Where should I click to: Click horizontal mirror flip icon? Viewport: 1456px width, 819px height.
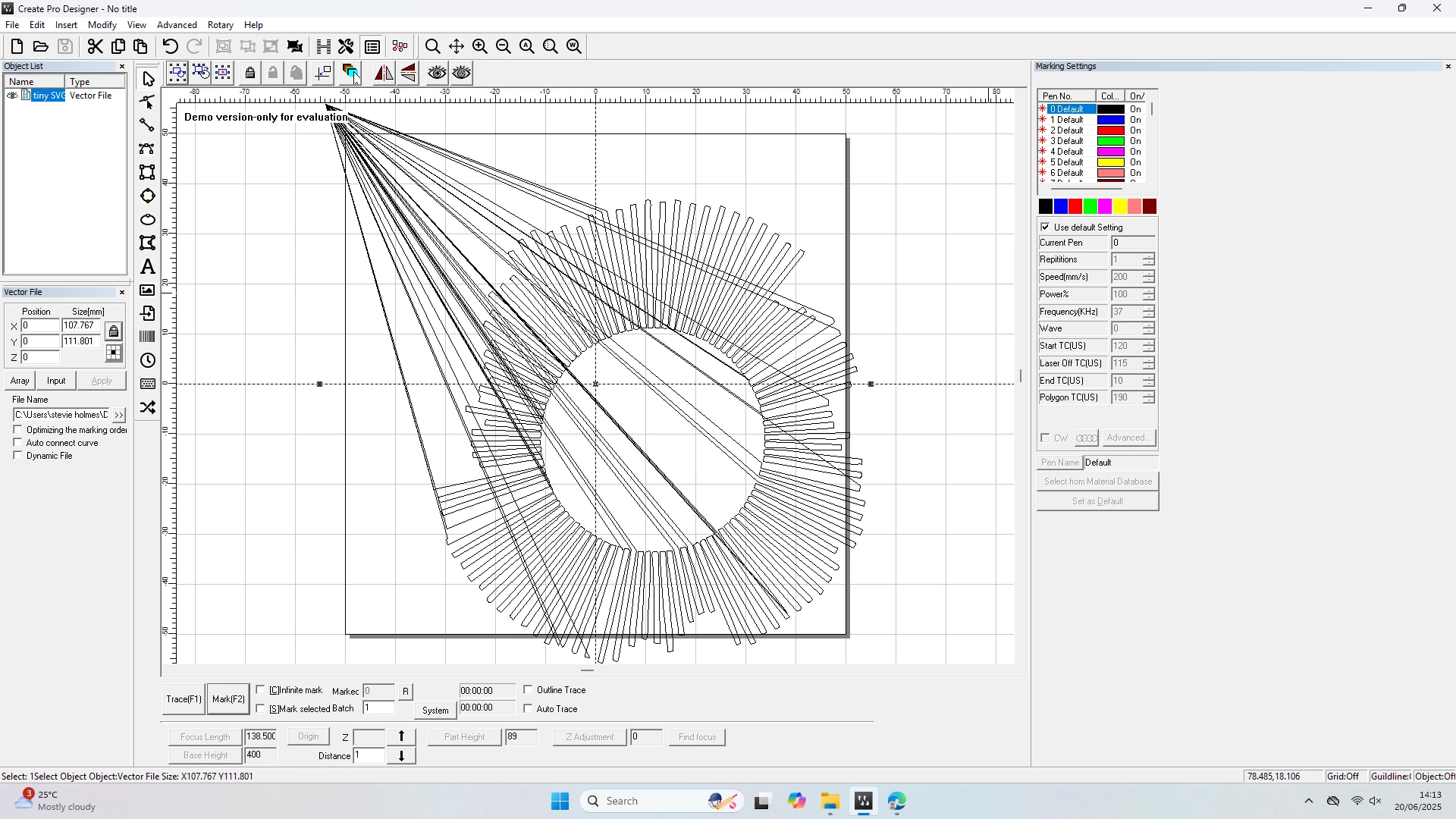[x=384, y=73]
